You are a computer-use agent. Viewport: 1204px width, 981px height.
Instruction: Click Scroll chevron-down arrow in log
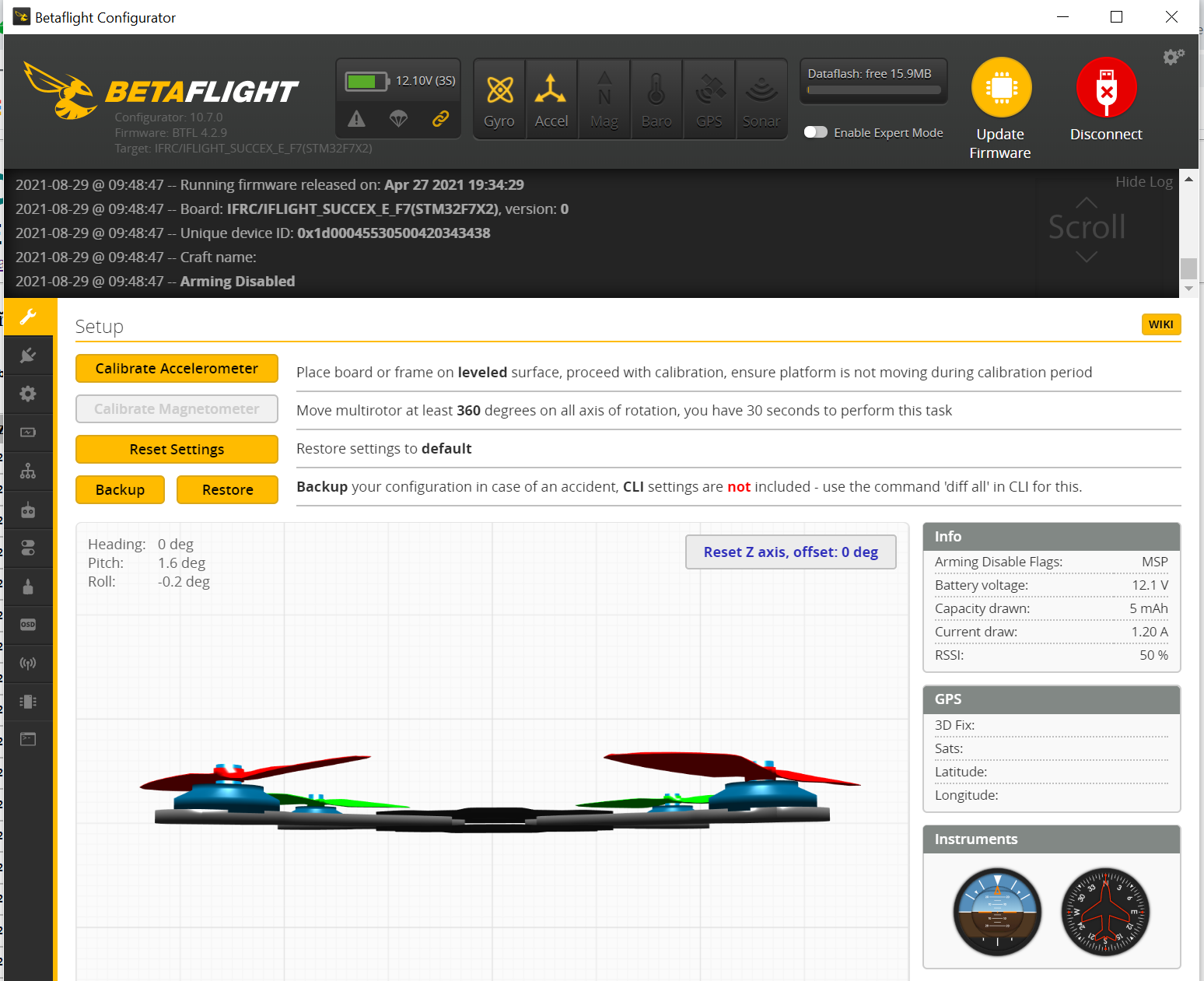point(1086,257)
